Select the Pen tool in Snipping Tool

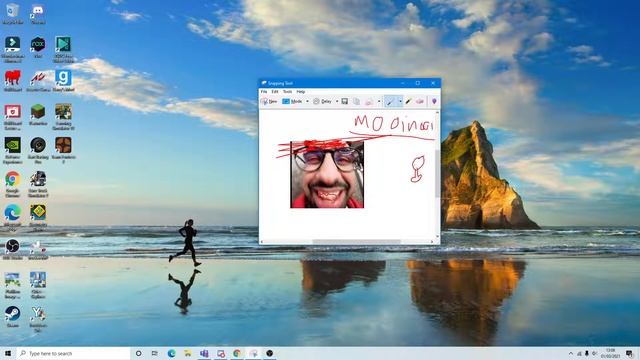[390, 101]
